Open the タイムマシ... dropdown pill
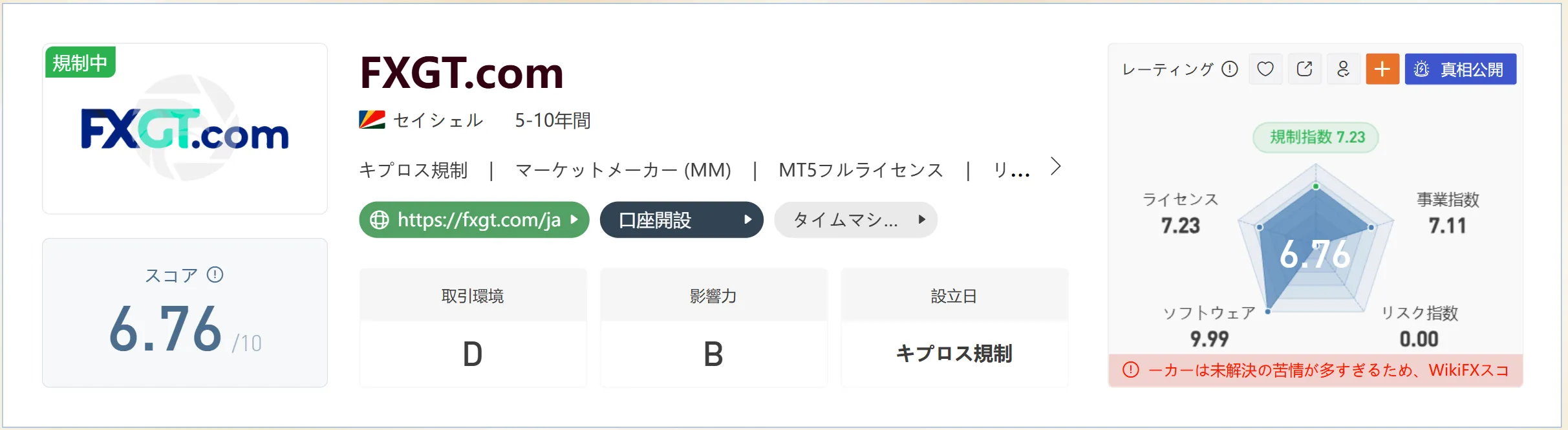 click(x=855, y=220)
